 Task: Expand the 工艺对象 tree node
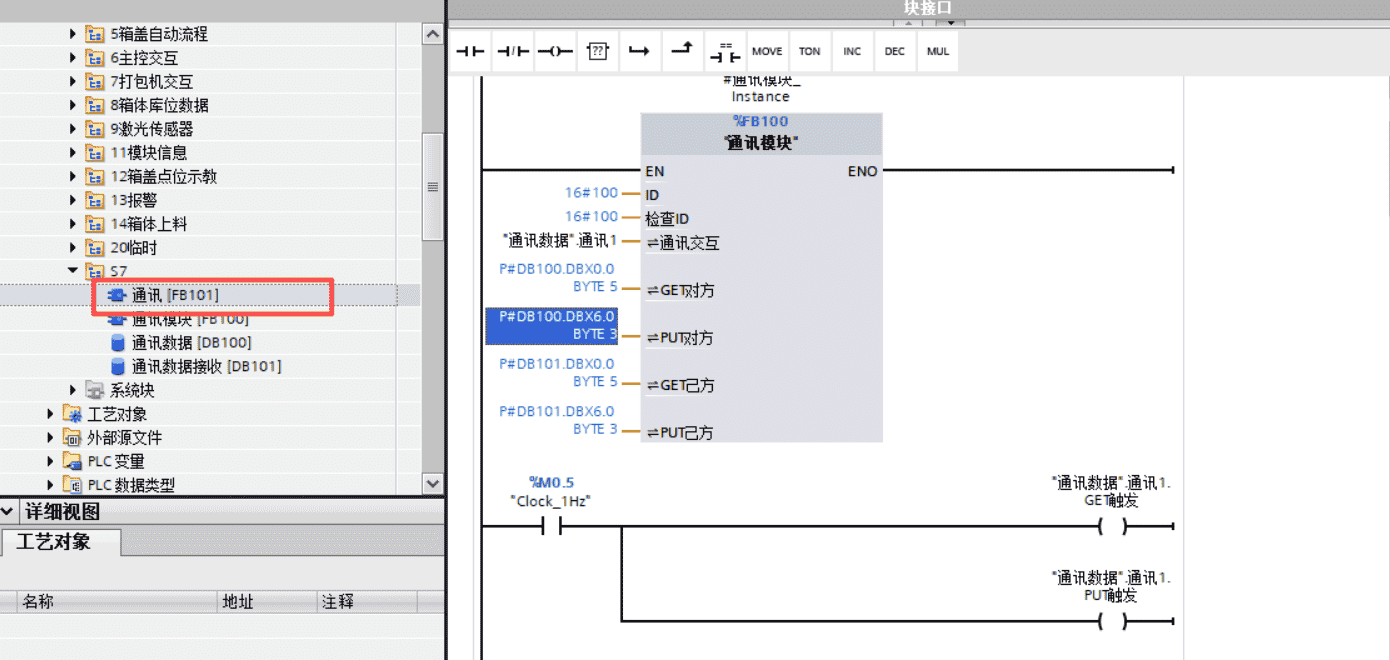pos(51,414)
